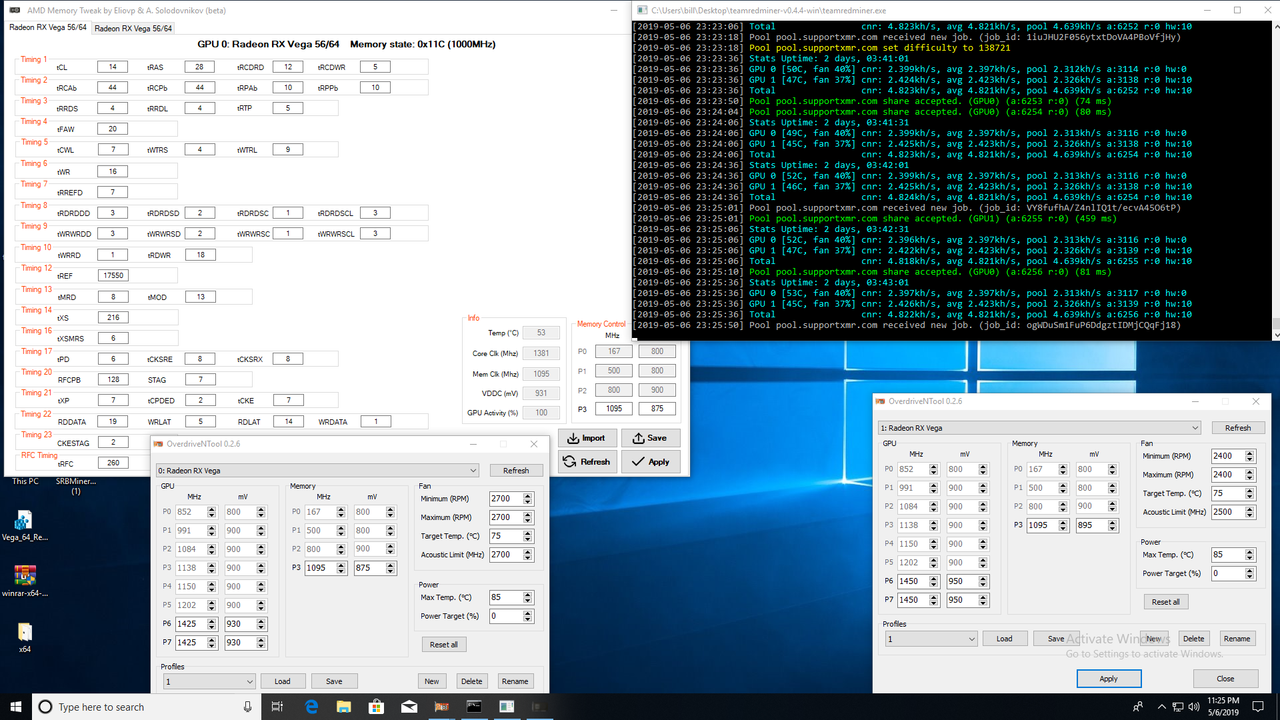Image resolution: width=1280 pixels, height=720 pixels.
Task: Click Refresh in the GPU 0 OverdriveNTool window
Action: point(516,470)
